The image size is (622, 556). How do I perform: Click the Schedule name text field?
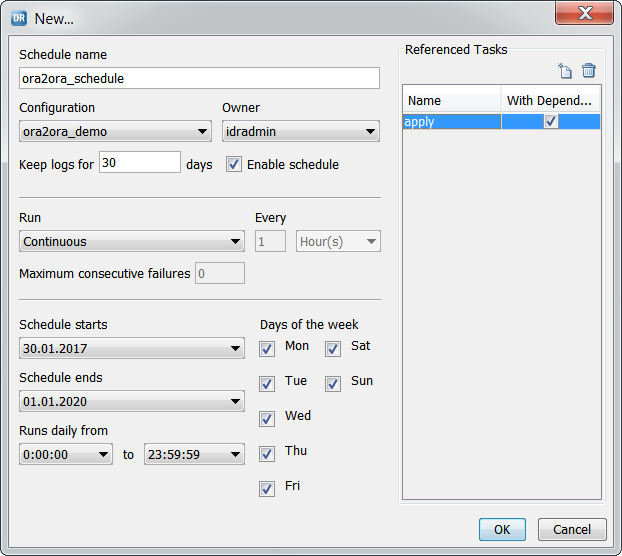pos(199,78)
